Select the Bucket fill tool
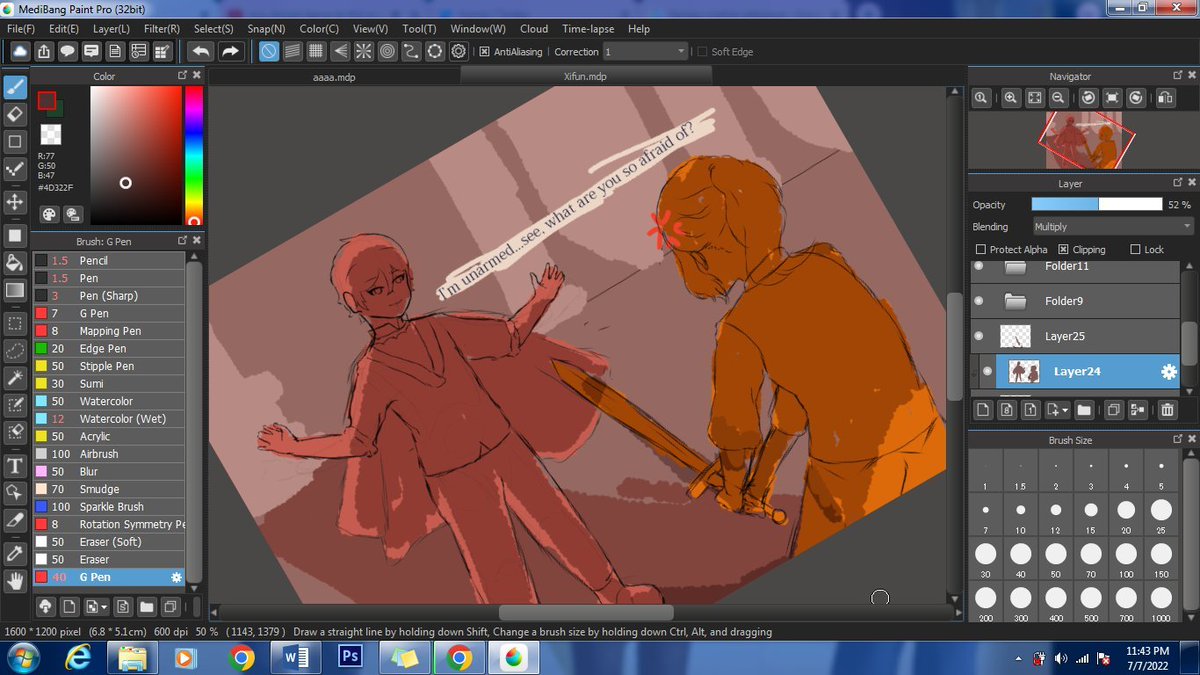The image size is (1200, 675). pos(15,263)
